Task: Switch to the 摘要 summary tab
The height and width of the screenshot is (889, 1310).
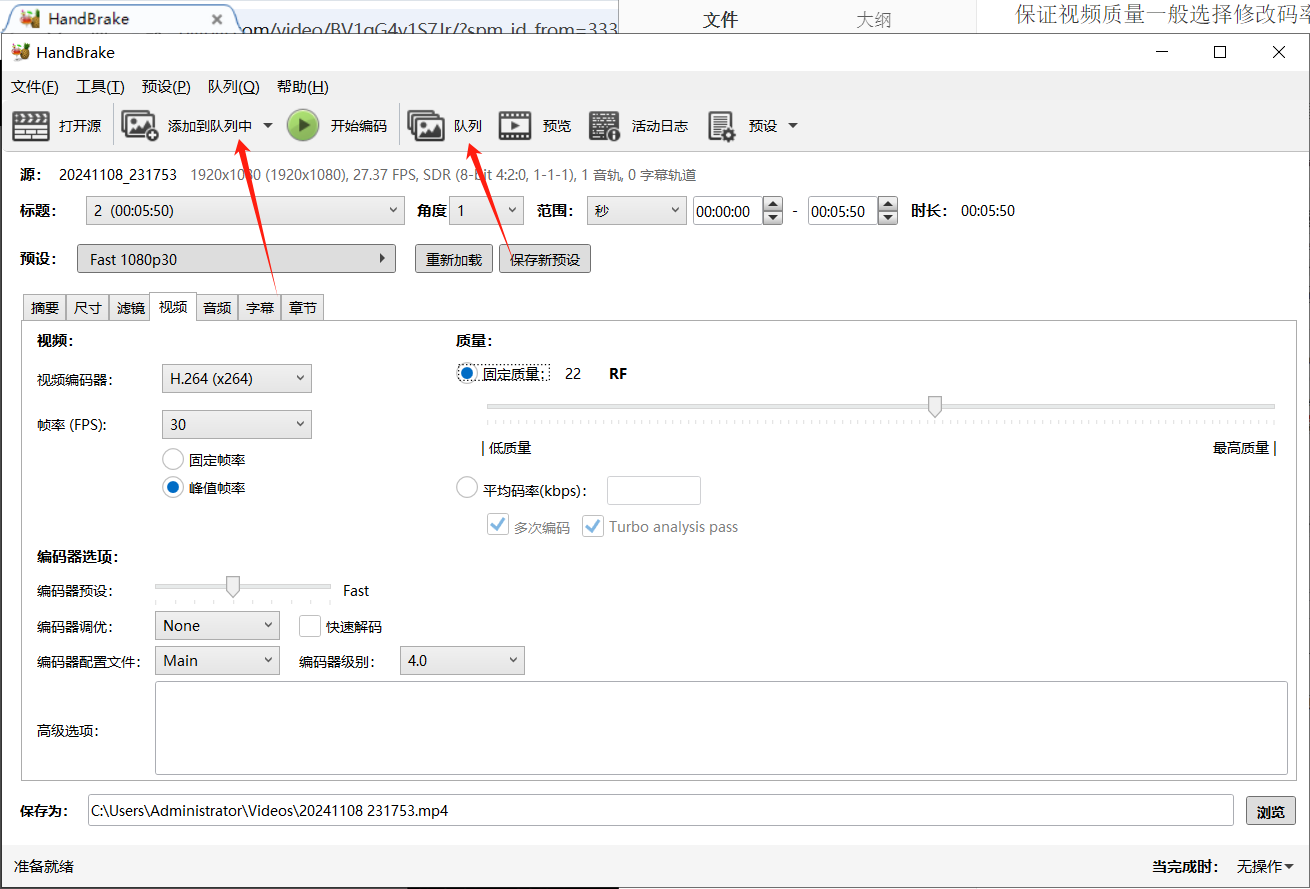Action: pyautogui.click(x=45, y=308)
